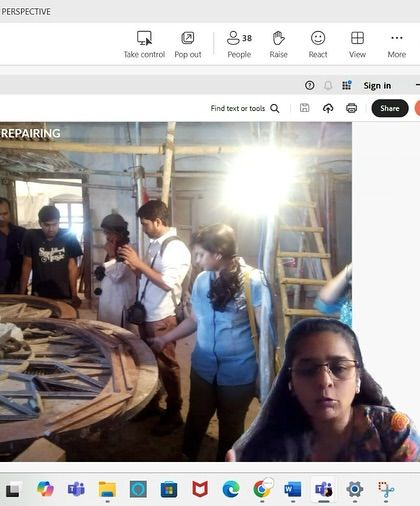
Task: Click the Acrobat help question mark icon
Action: tap(309, 86)
